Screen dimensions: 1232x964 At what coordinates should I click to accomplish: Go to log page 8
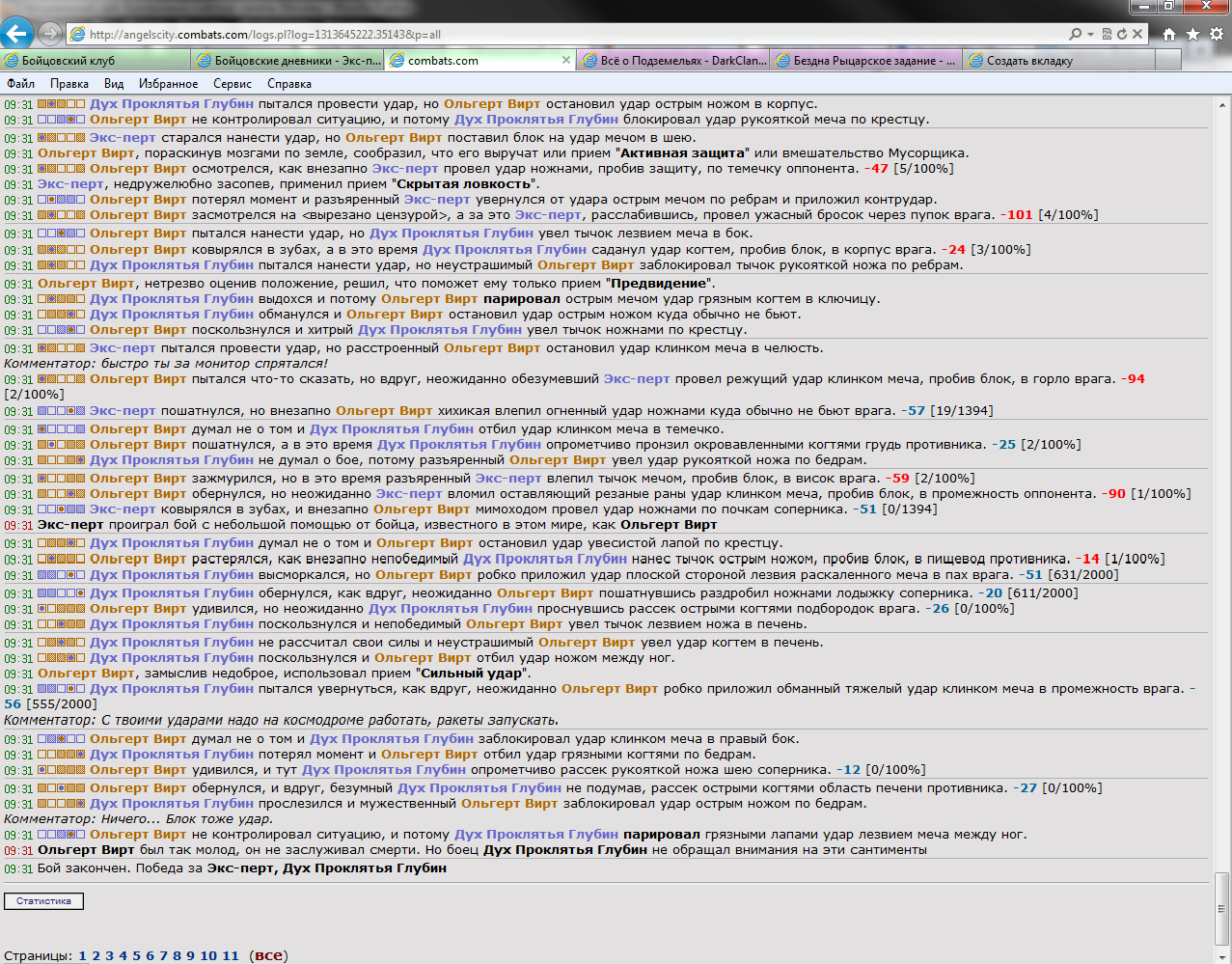(177, 956)
